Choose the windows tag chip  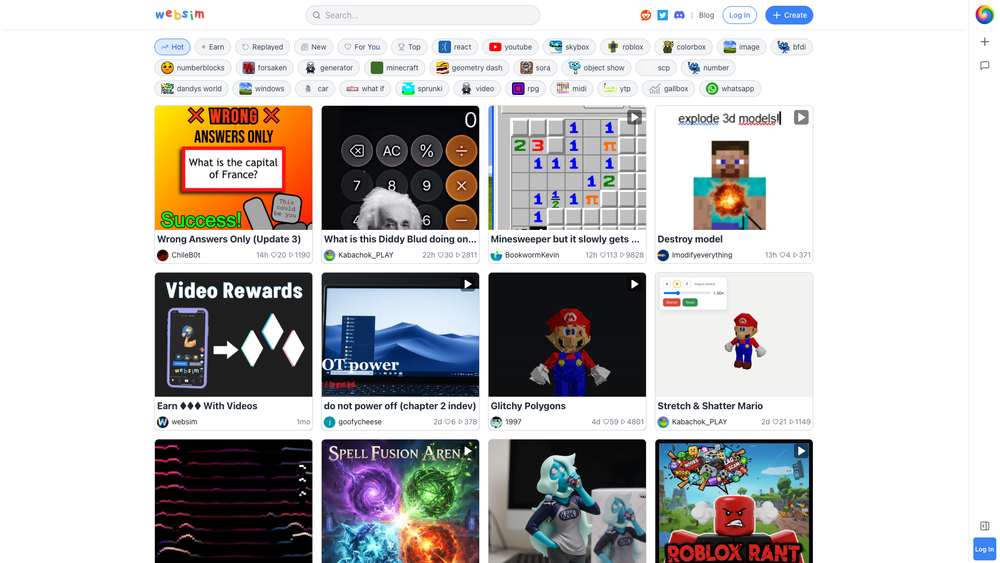261,89
